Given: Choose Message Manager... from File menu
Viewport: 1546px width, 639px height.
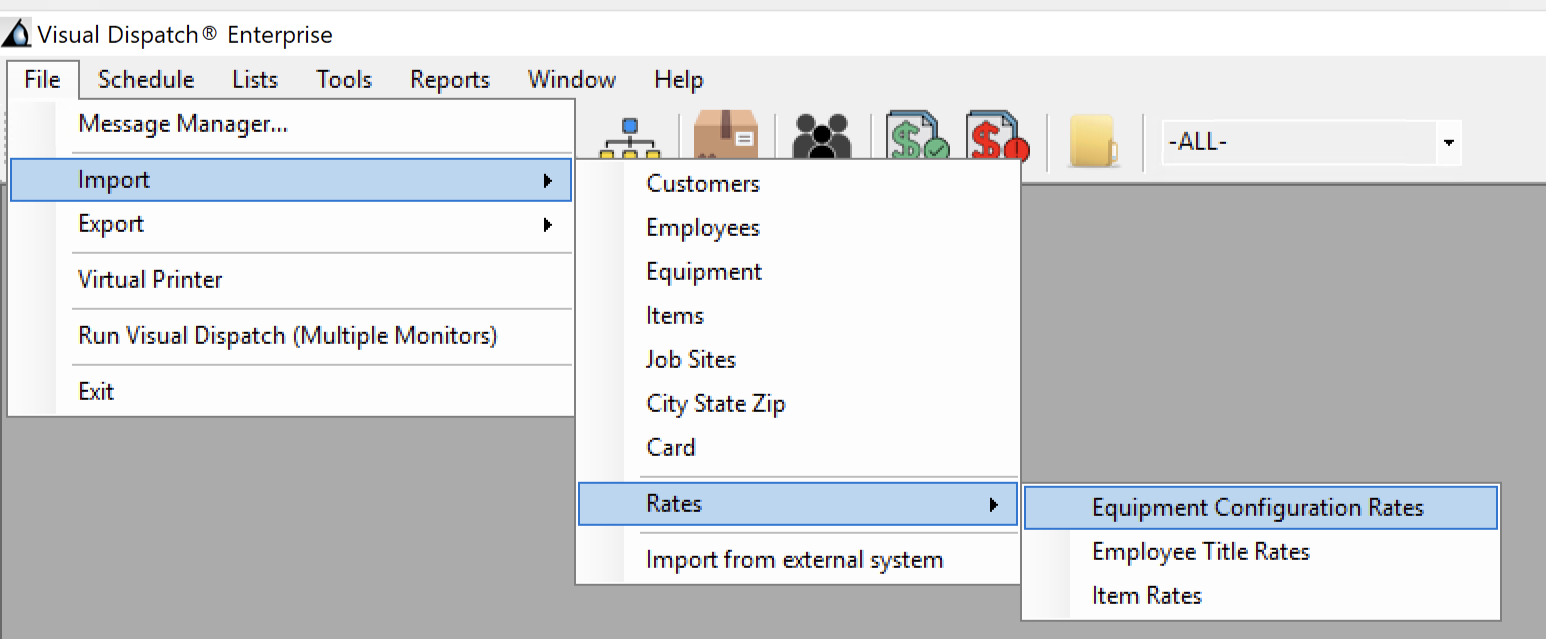Looking at the screenshot, I should (x=291, y=124).
